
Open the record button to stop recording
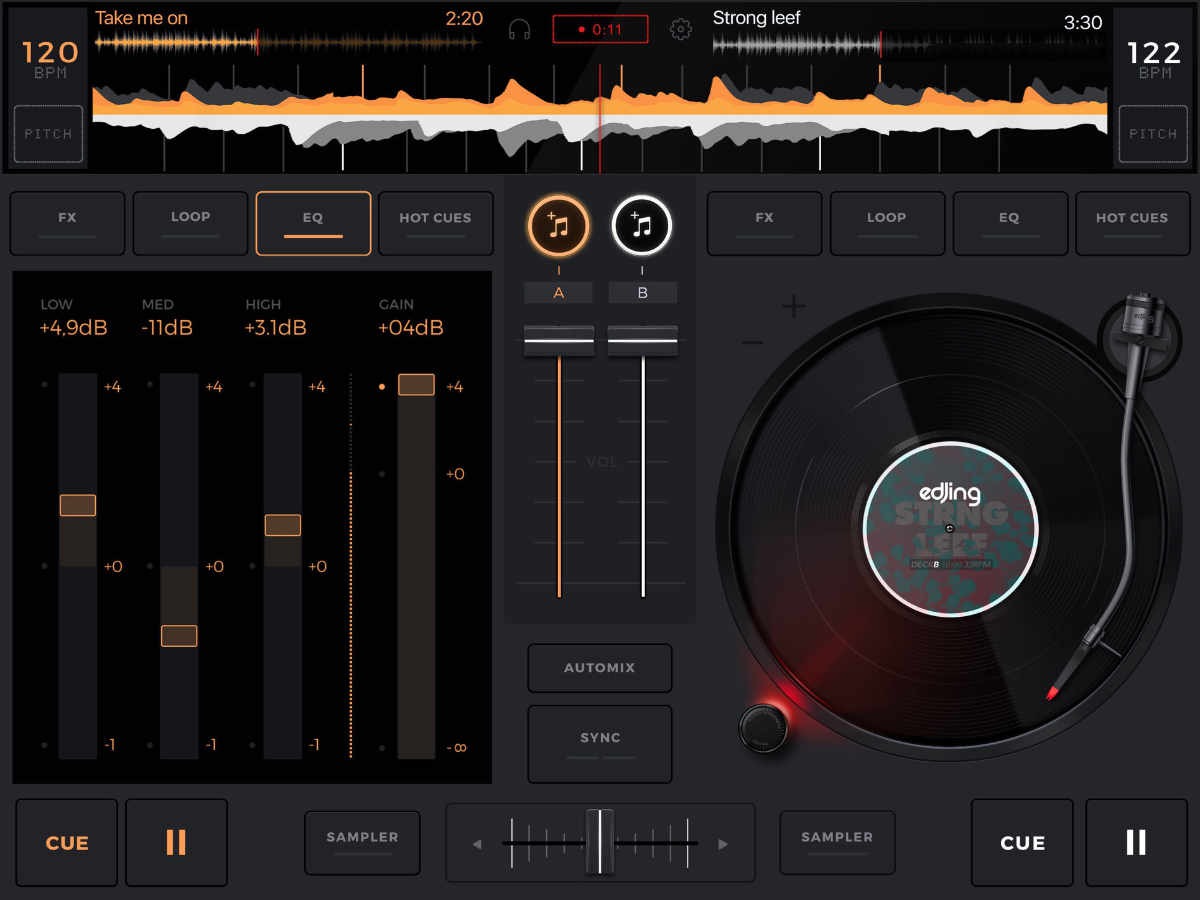(600, 28)
